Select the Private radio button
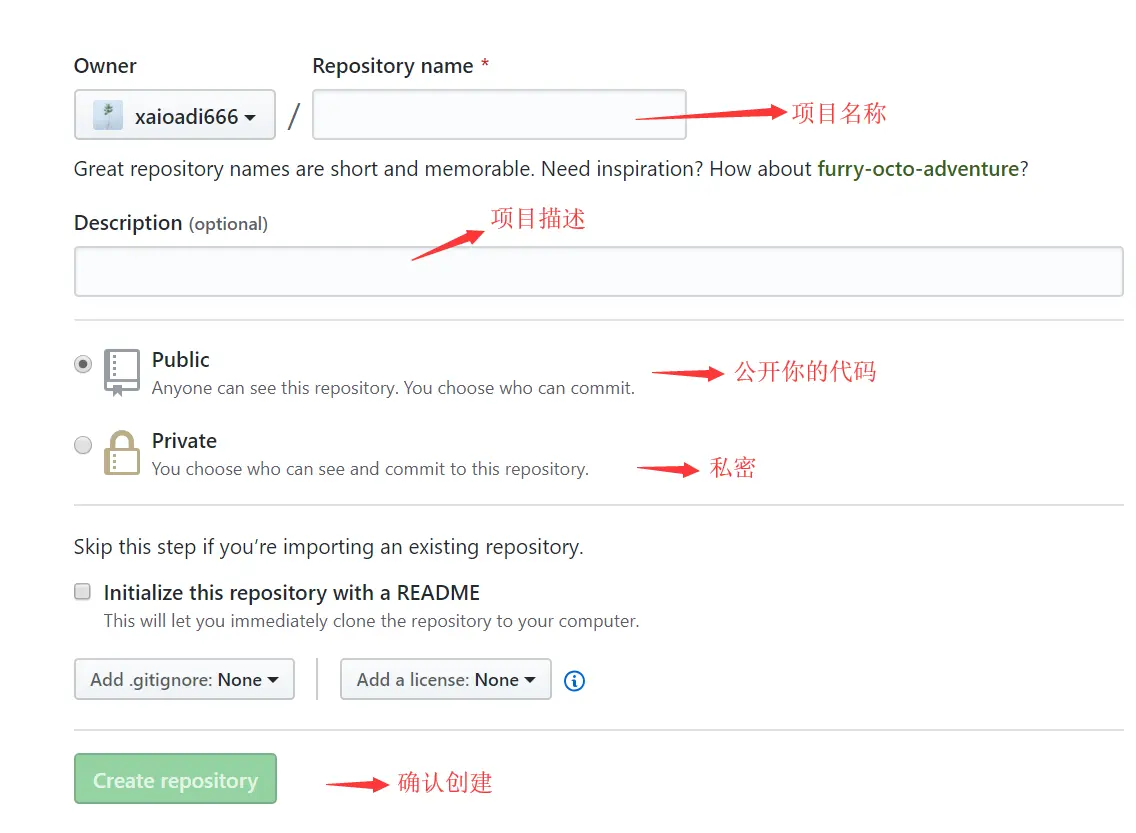This screenshot has width=1136, height=833. [x=83, y=445]
